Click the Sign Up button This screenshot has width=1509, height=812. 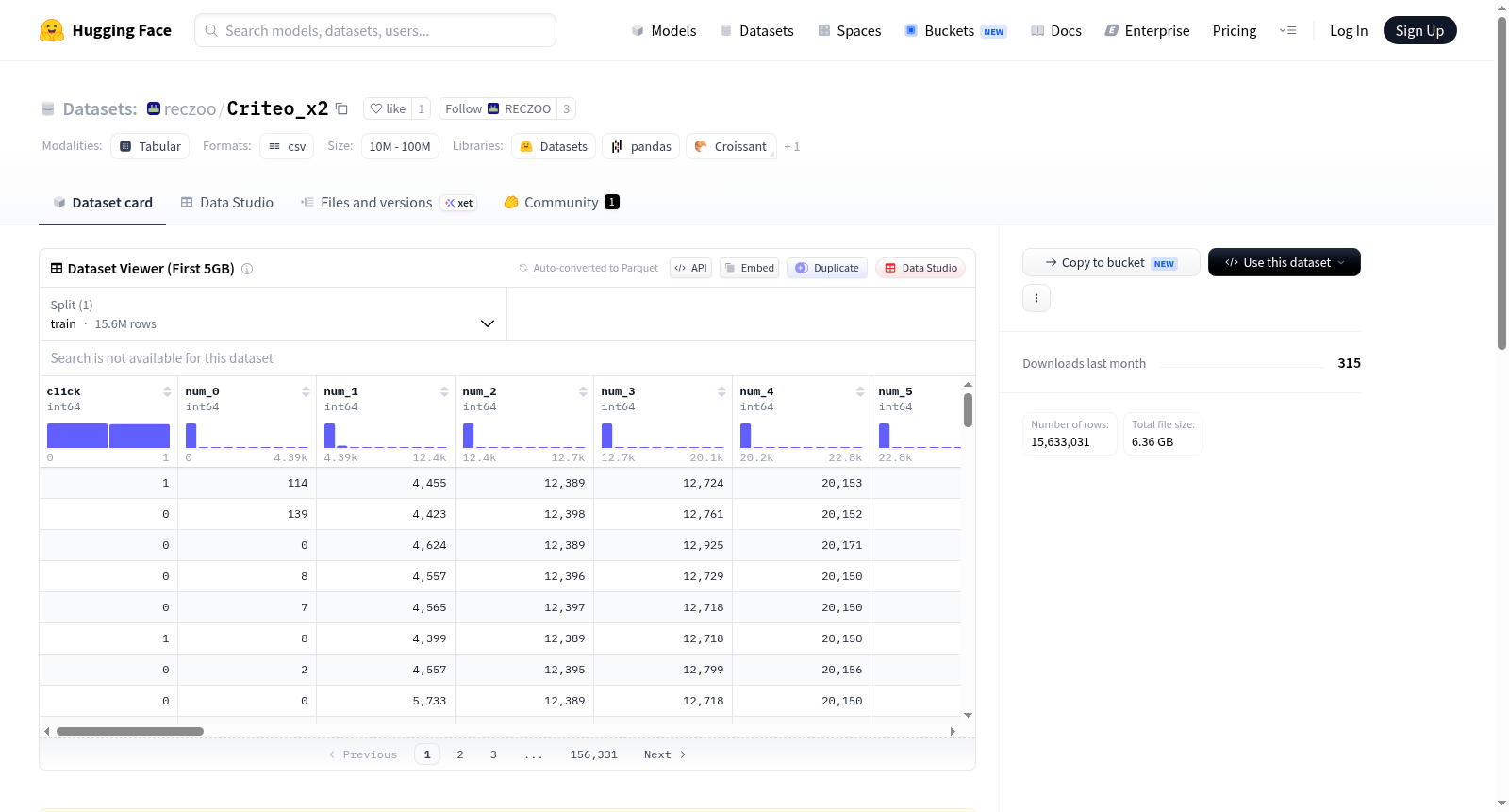point(1419,30)
